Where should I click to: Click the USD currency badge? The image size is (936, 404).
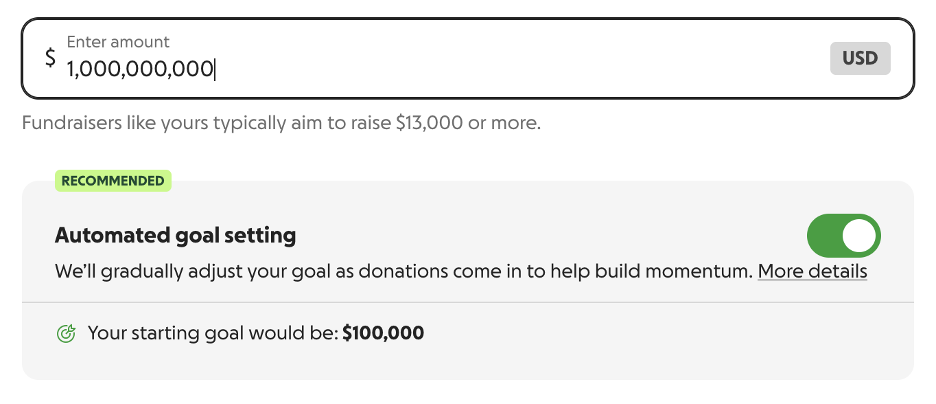(x=859, y=58)
